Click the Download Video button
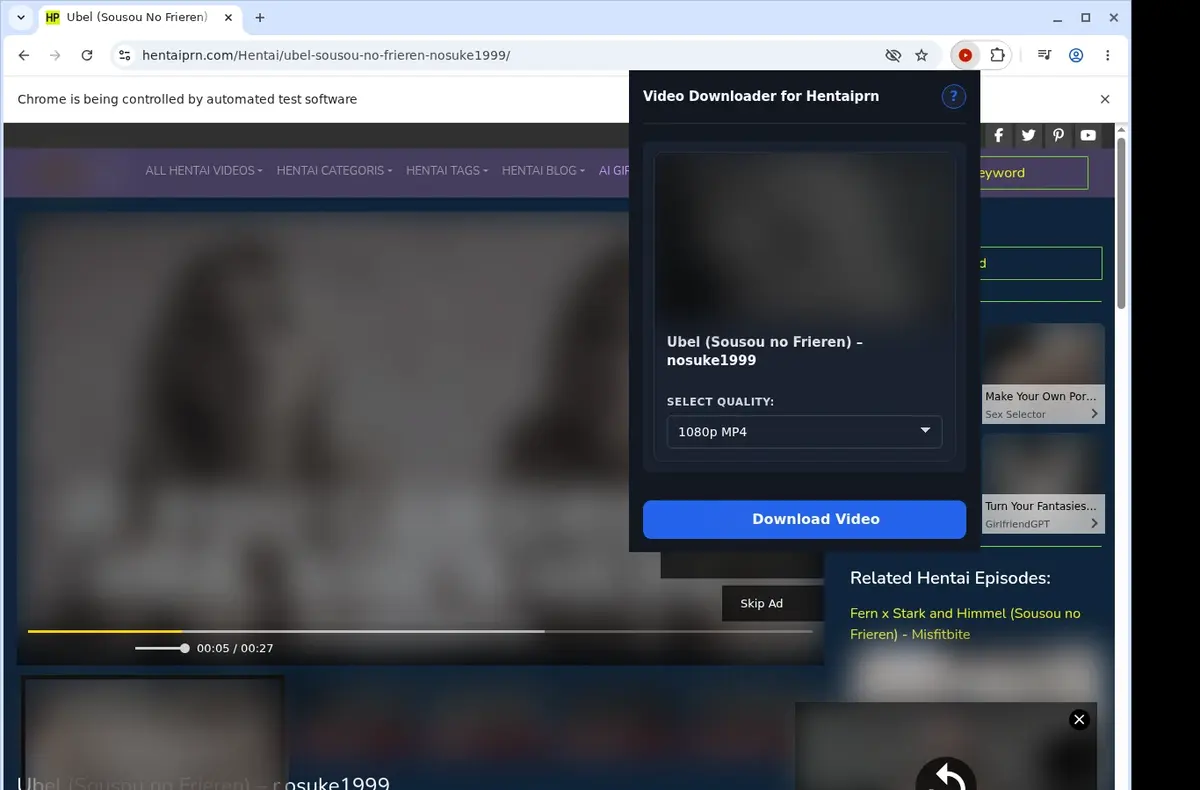 [804, 519]
